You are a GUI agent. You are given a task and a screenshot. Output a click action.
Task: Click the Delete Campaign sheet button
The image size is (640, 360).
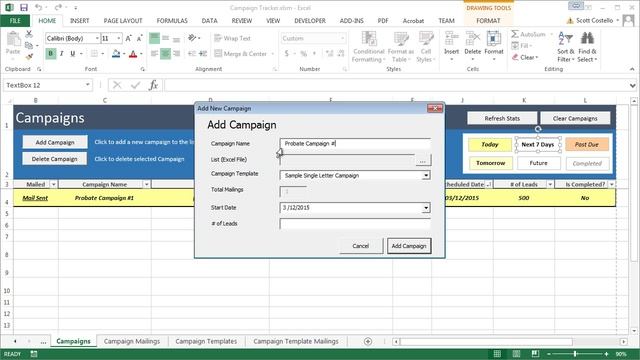coord(55,159)
